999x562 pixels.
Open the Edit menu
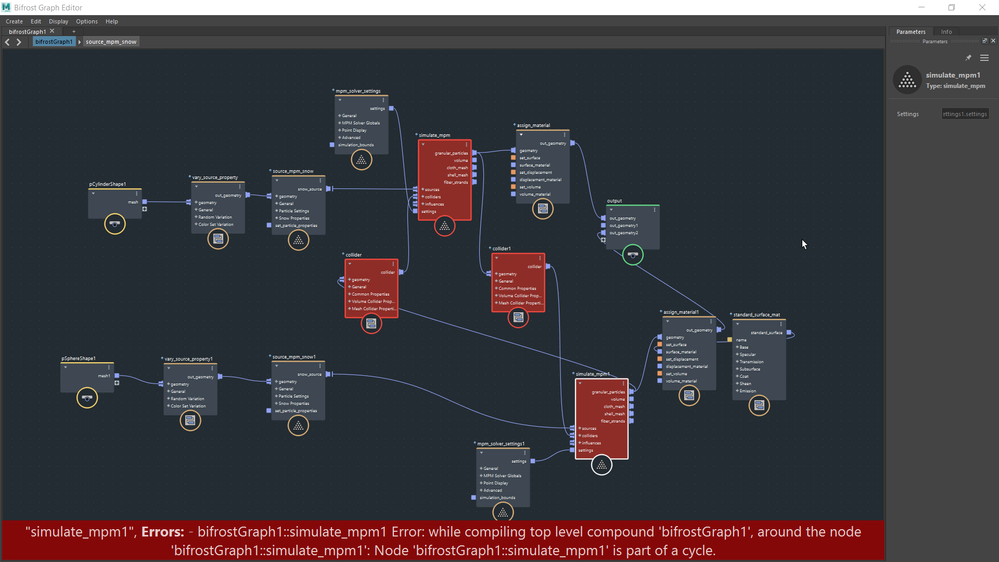click(x=36, y=21)
